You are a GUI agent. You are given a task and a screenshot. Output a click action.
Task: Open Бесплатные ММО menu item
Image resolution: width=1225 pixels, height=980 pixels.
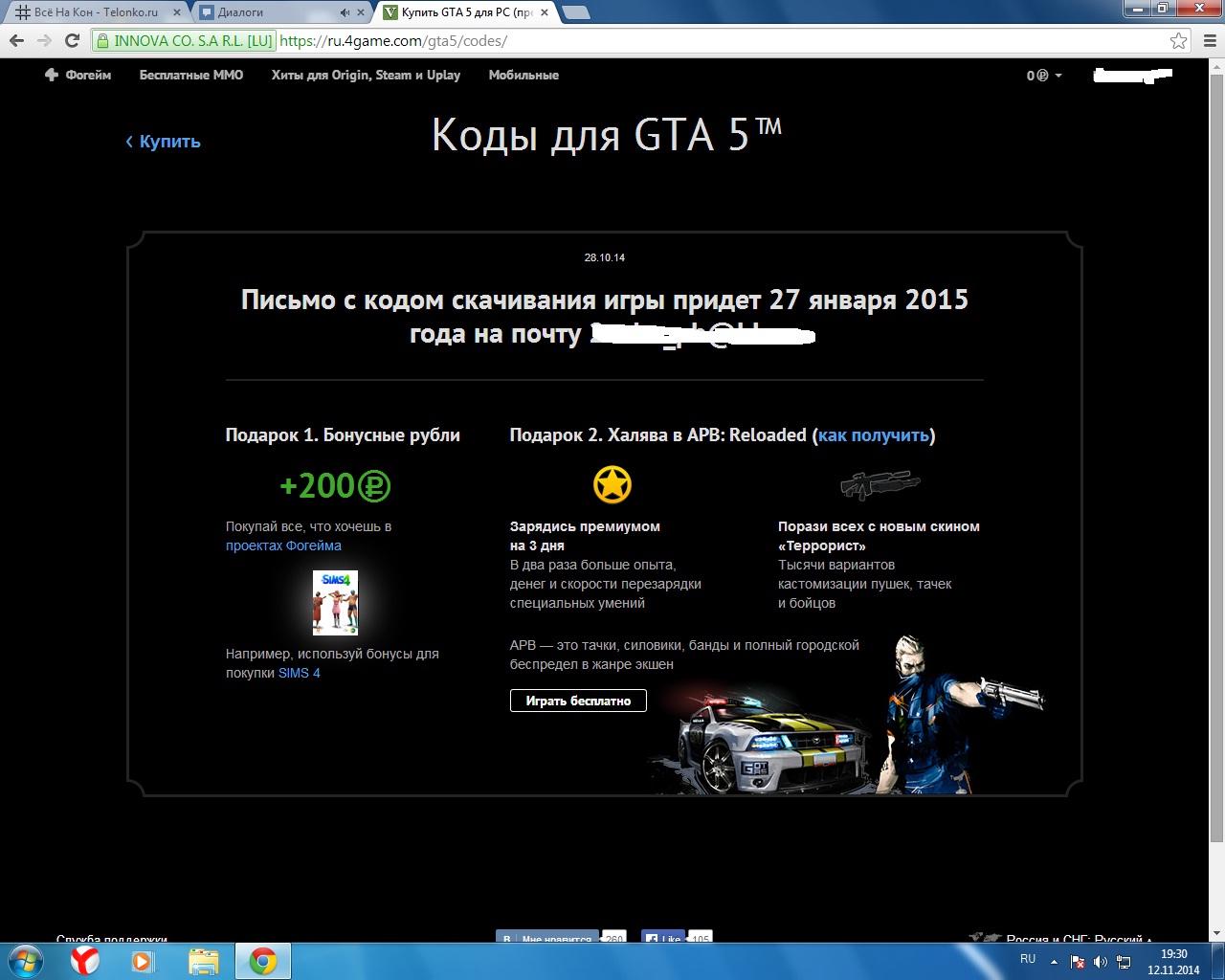191,75
